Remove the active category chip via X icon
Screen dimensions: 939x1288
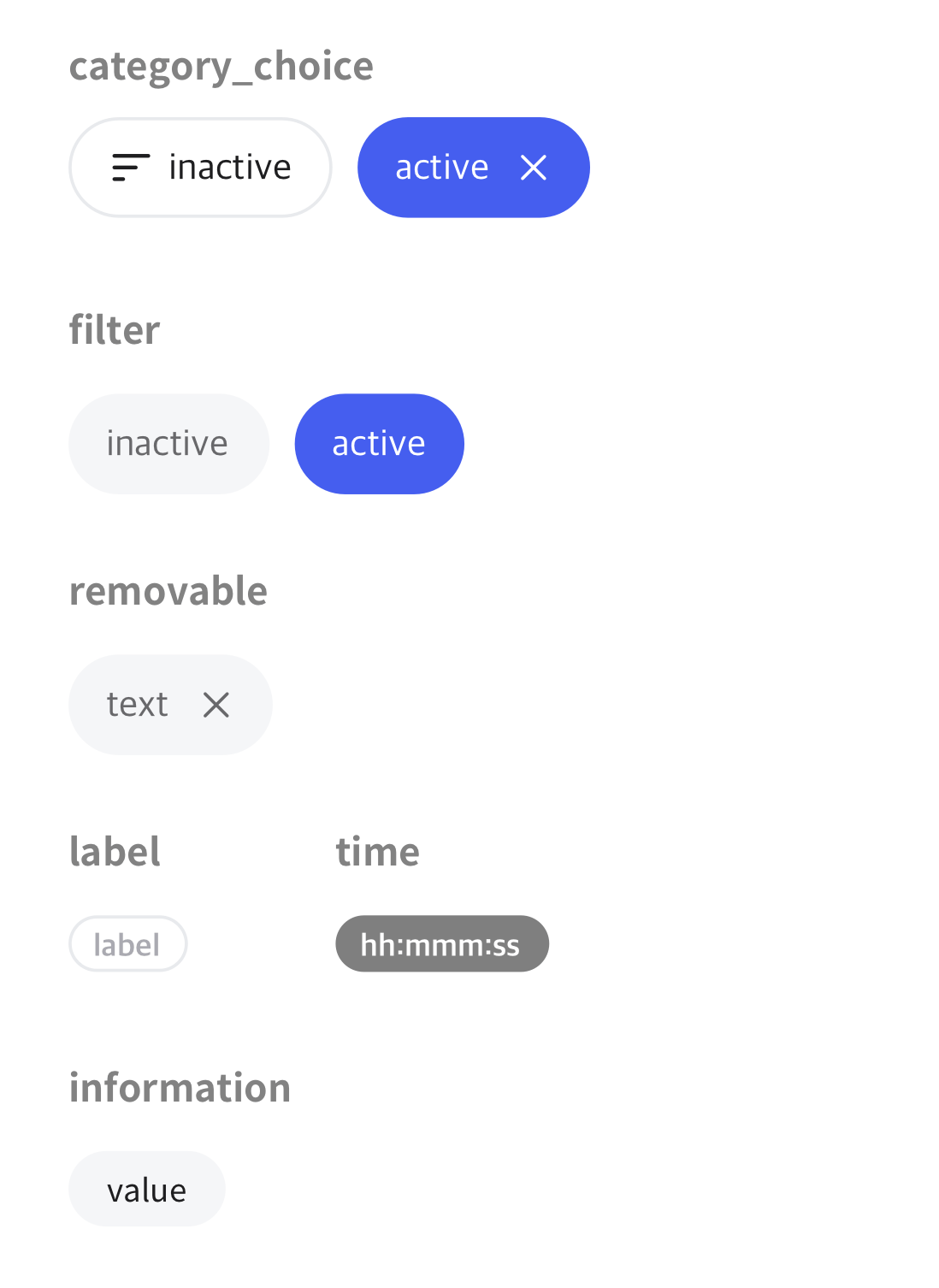point(534,168)
